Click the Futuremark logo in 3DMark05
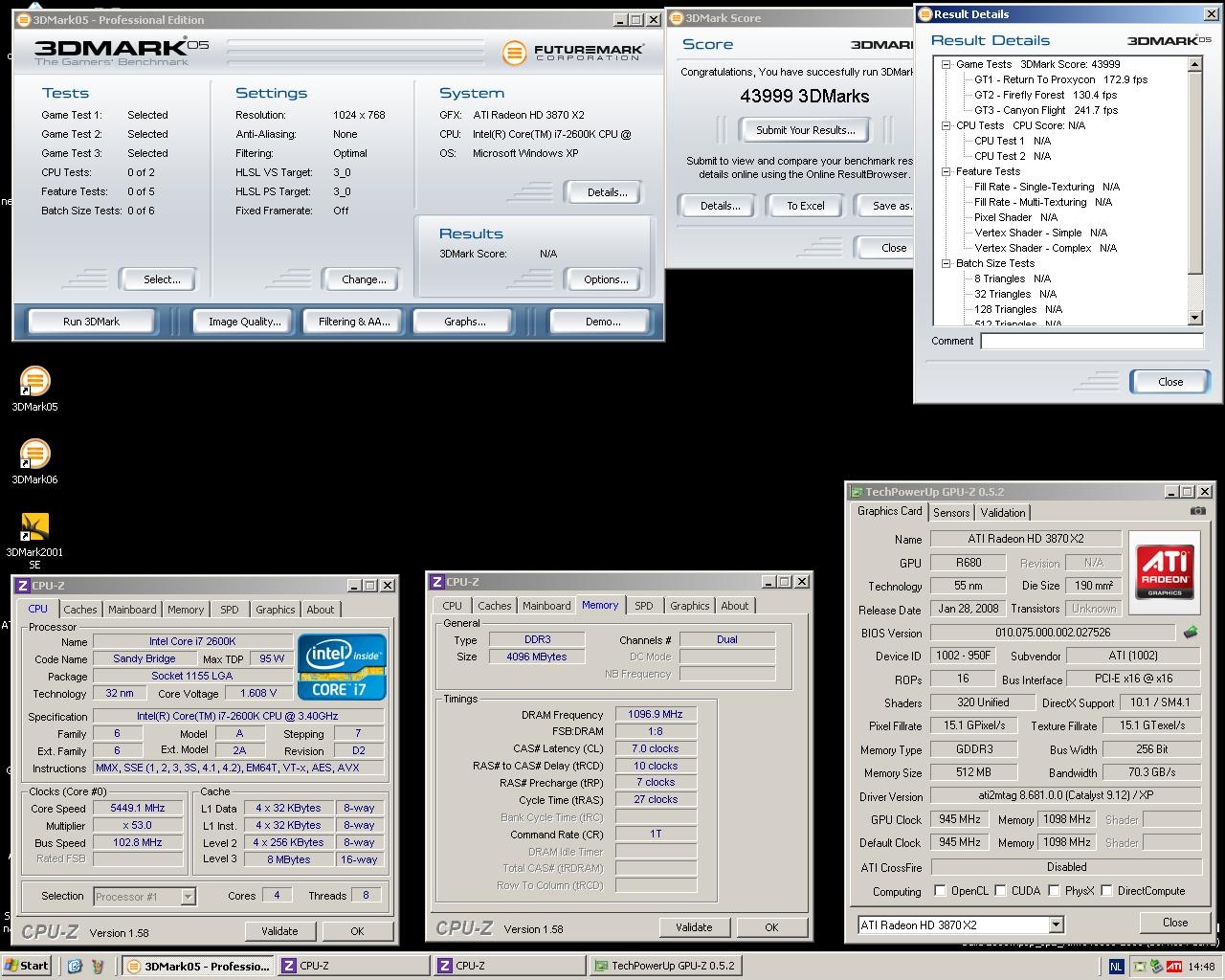This screenshot has height=980, width=1225. pos(573,52)
